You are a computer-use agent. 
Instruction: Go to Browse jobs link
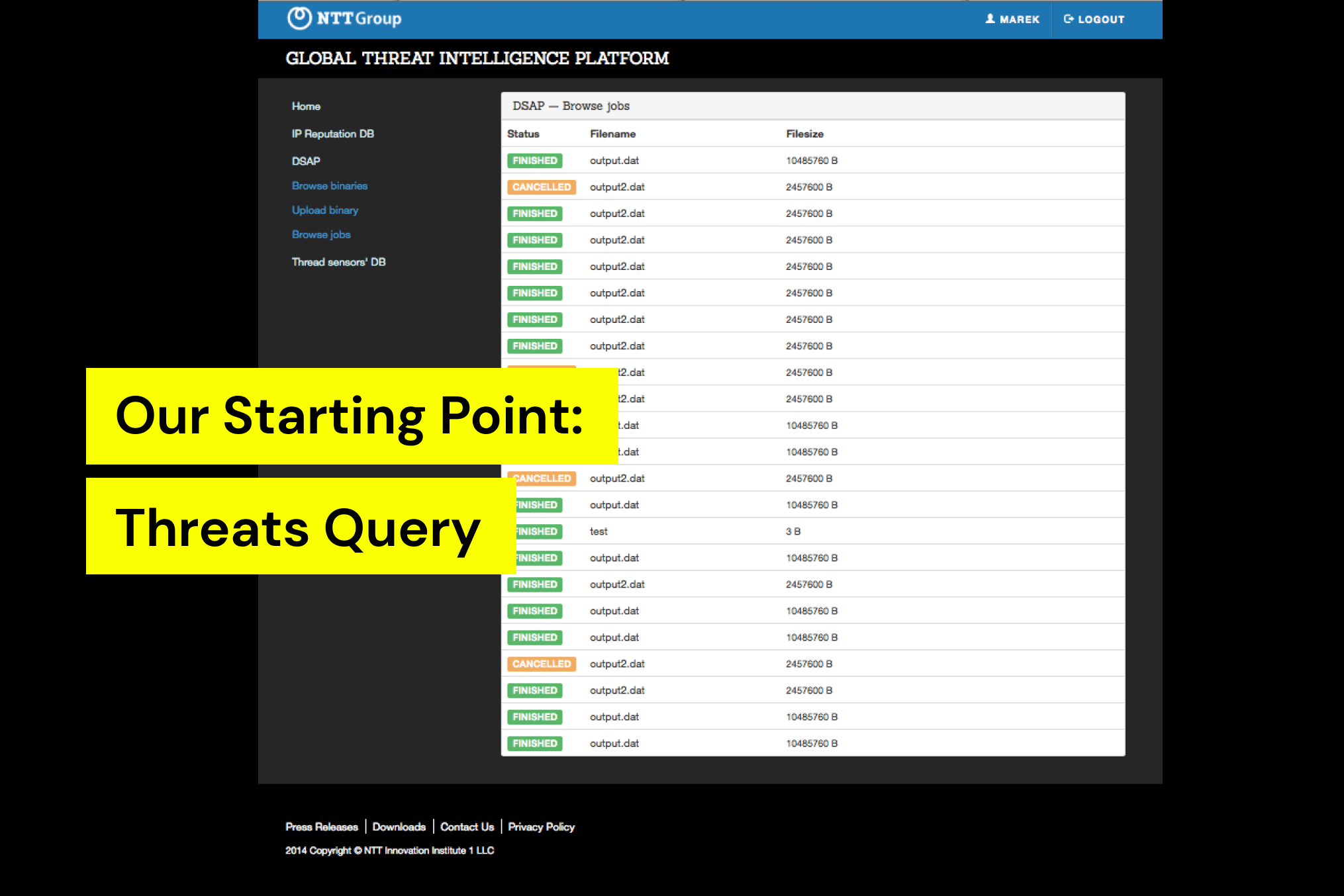pos(320,235)
